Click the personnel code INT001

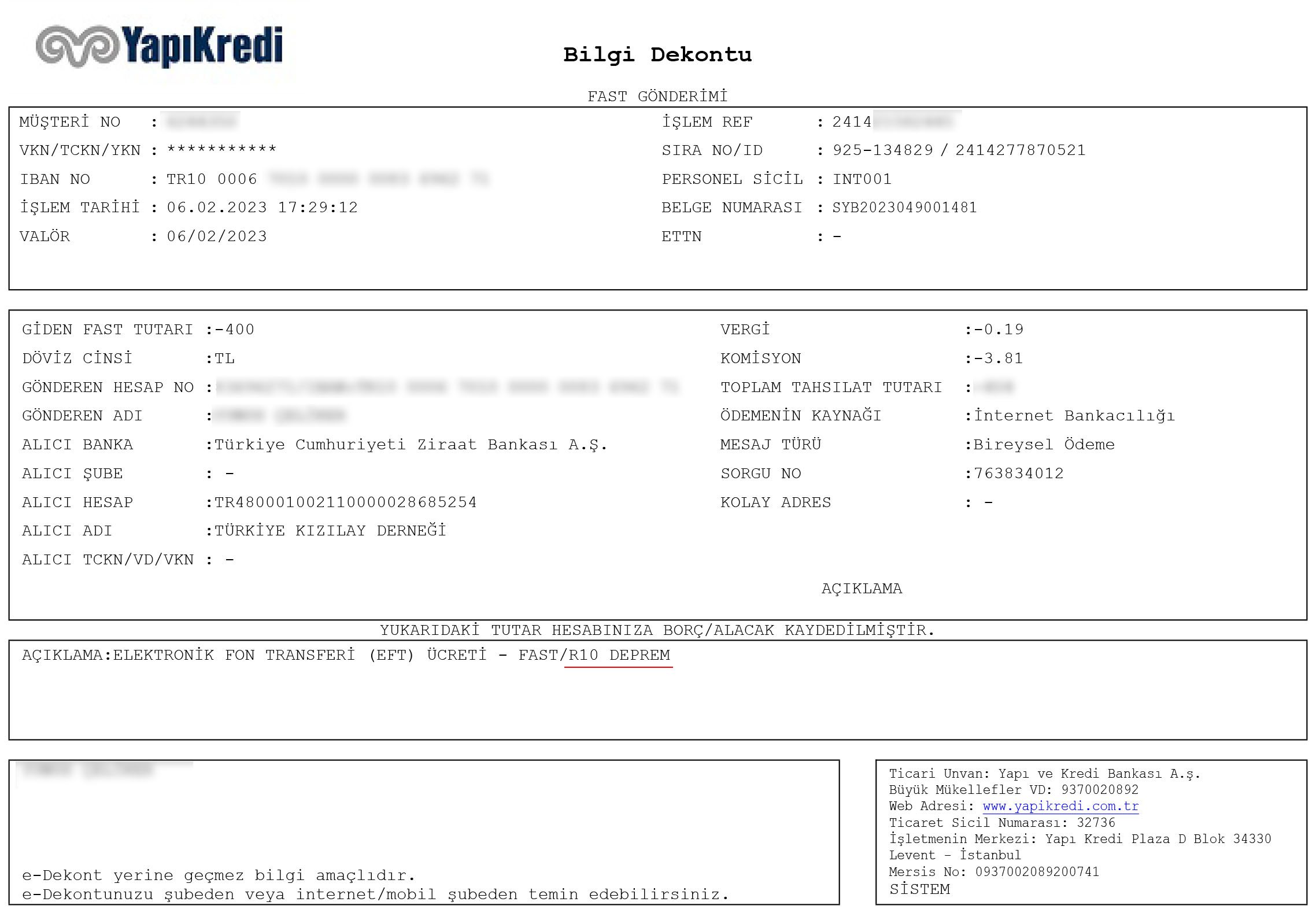(862, 179)
